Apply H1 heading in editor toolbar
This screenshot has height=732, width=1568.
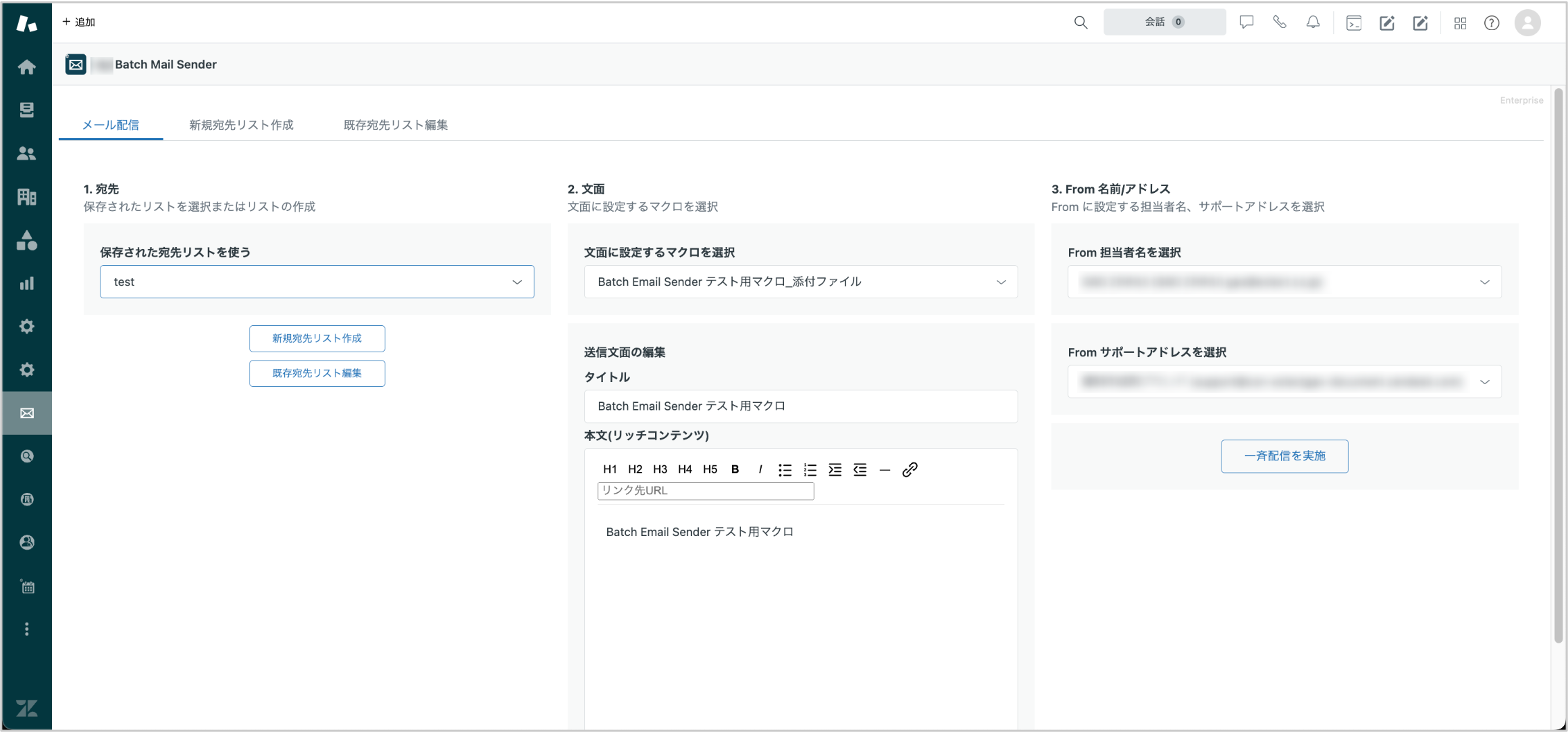(610, 469)
